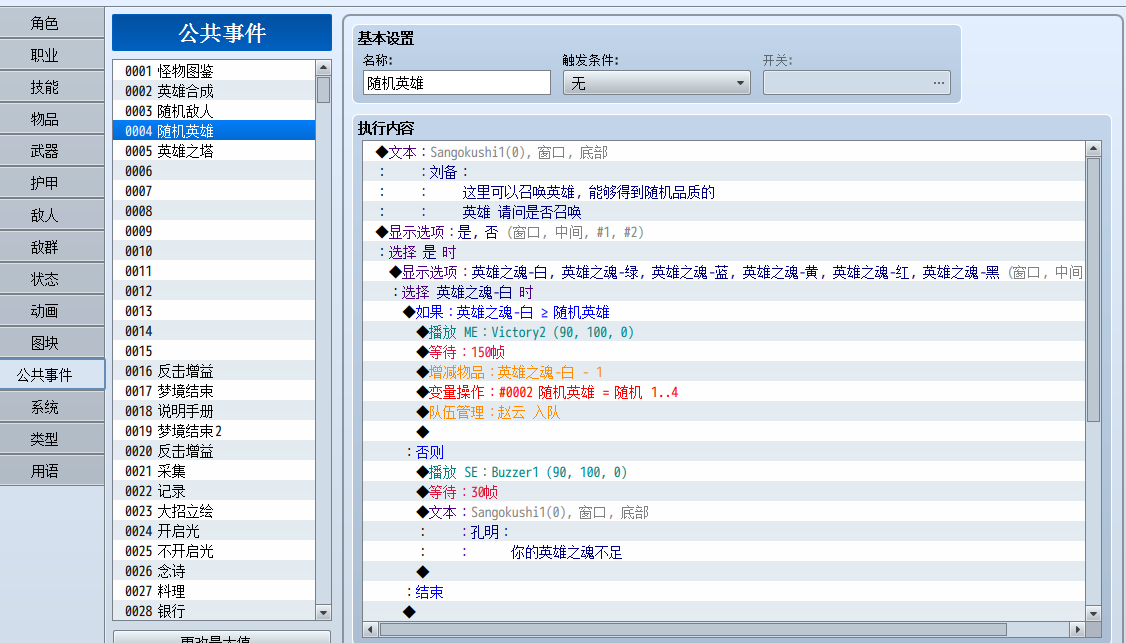Select the 如果：英雄之魂-白 ≥ 随机英雄 line
The width and height of the screenshot is (1126, 643).
pos(724,312)
